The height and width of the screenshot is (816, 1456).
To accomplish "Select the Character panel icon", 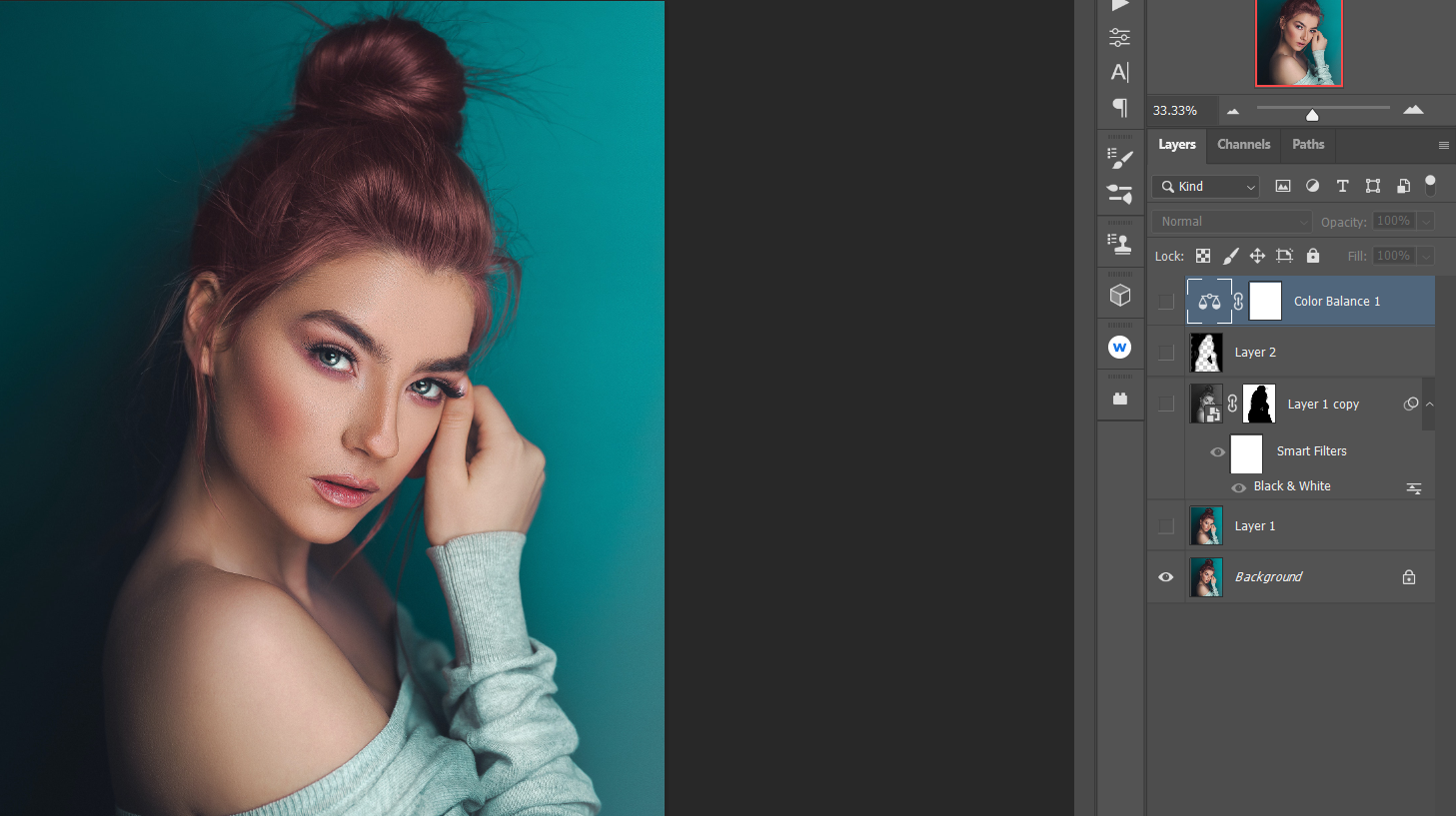I will coord(1120,72).
